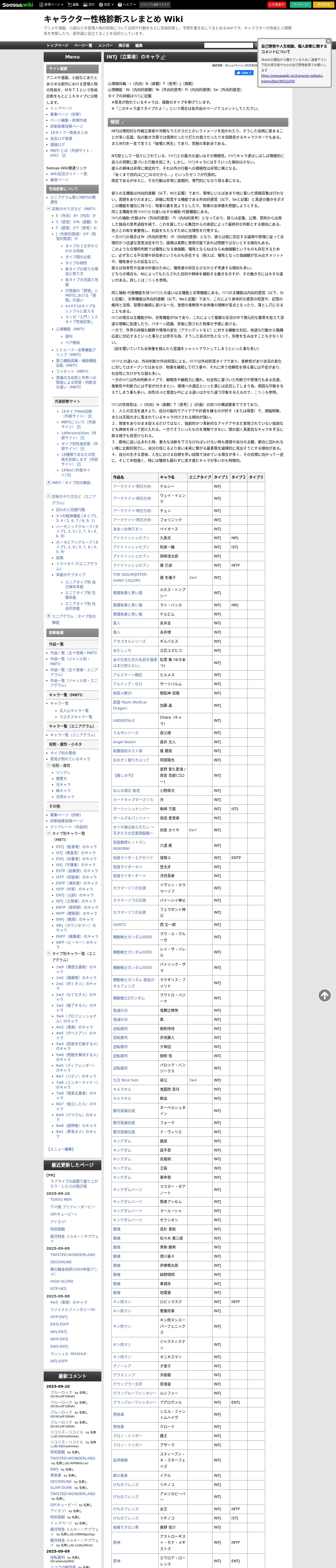Open HIGH SCORE recently updated page
The image size is (336, 1568).
61,1281
